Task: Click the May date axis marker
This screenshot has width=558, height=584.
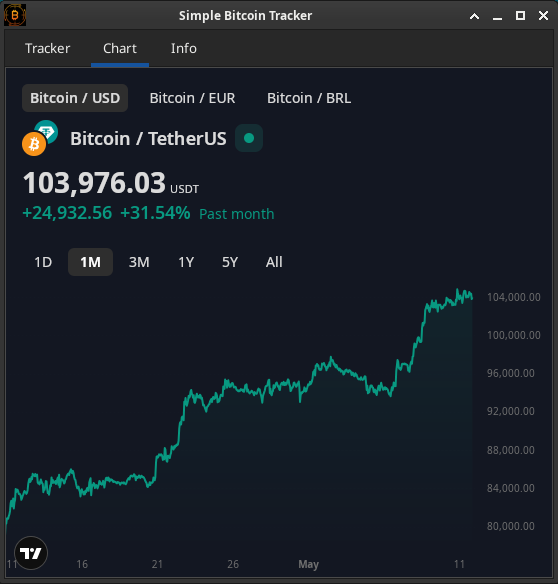Action: point(308,564)
